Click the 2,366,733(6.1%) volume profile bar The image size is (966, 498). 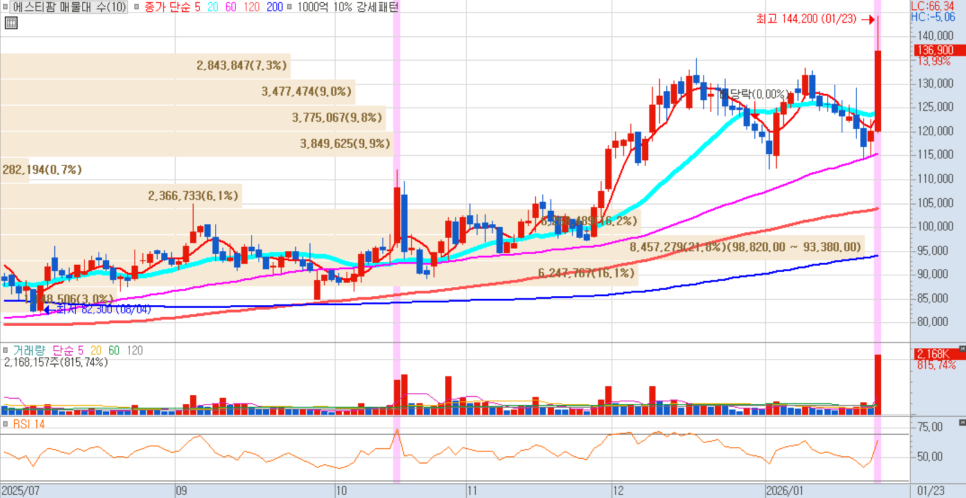point(121,195)
